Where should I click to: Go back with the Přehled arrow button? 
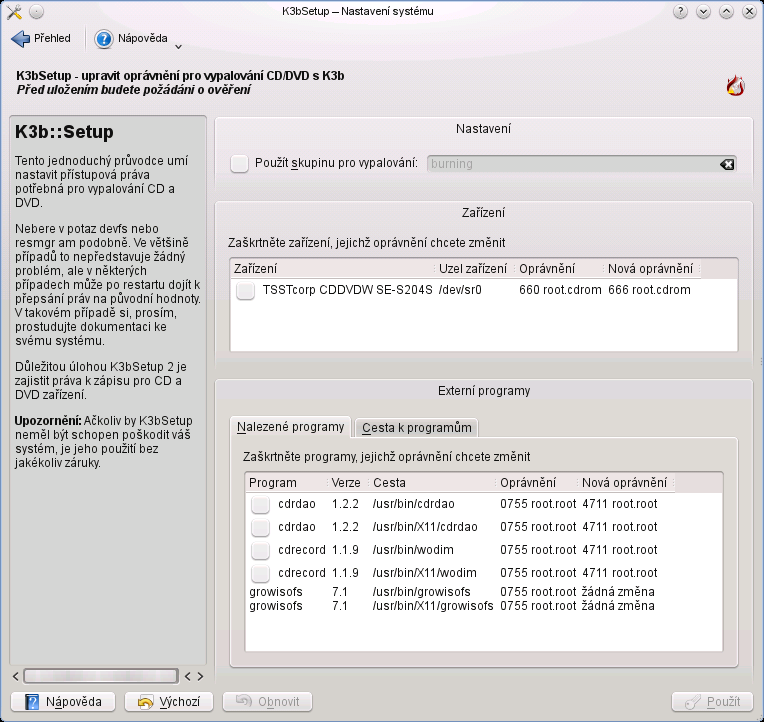click(41, 38)
